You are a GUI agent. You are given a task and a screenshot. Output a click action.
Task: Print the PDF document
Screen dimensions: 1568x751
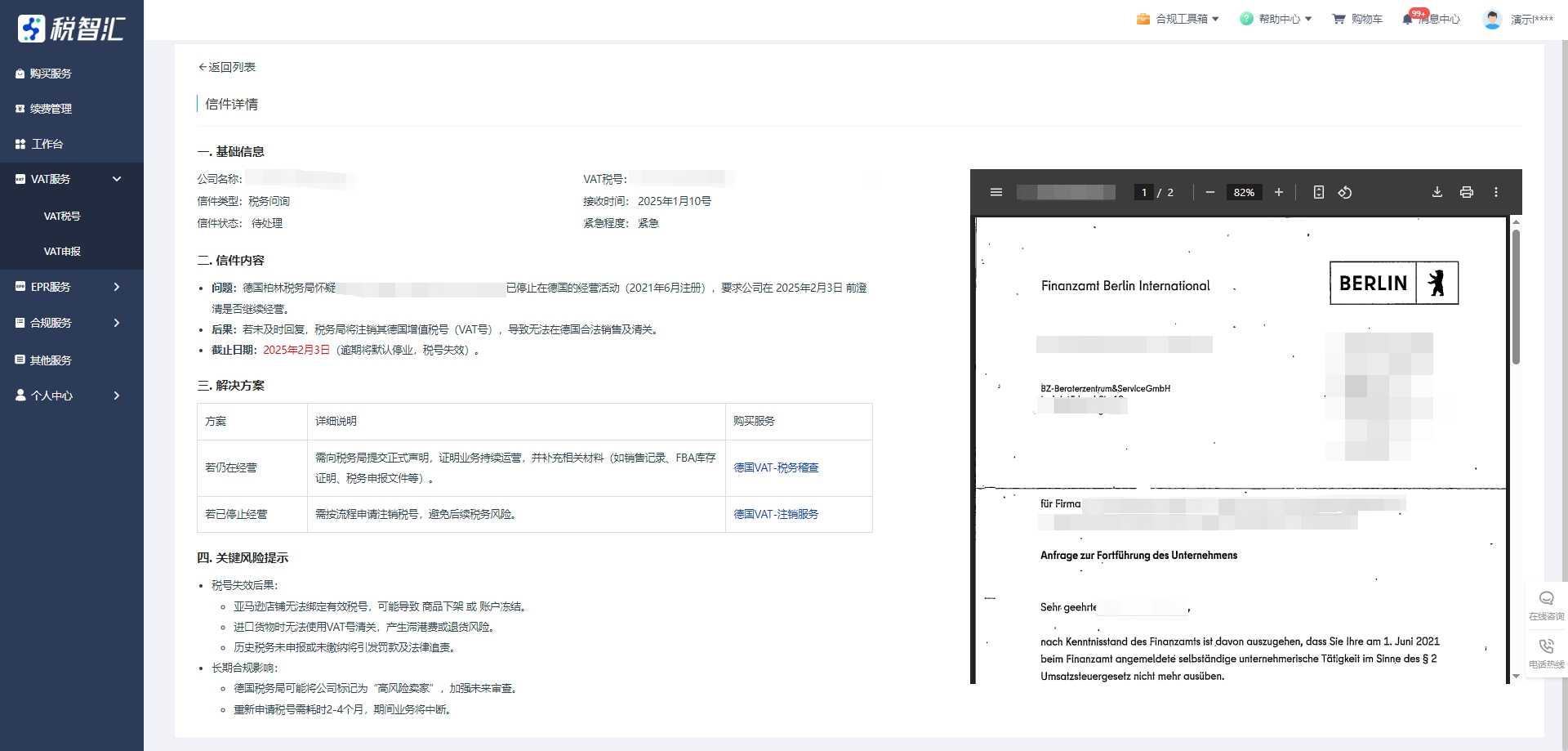tap(1466, 192)
